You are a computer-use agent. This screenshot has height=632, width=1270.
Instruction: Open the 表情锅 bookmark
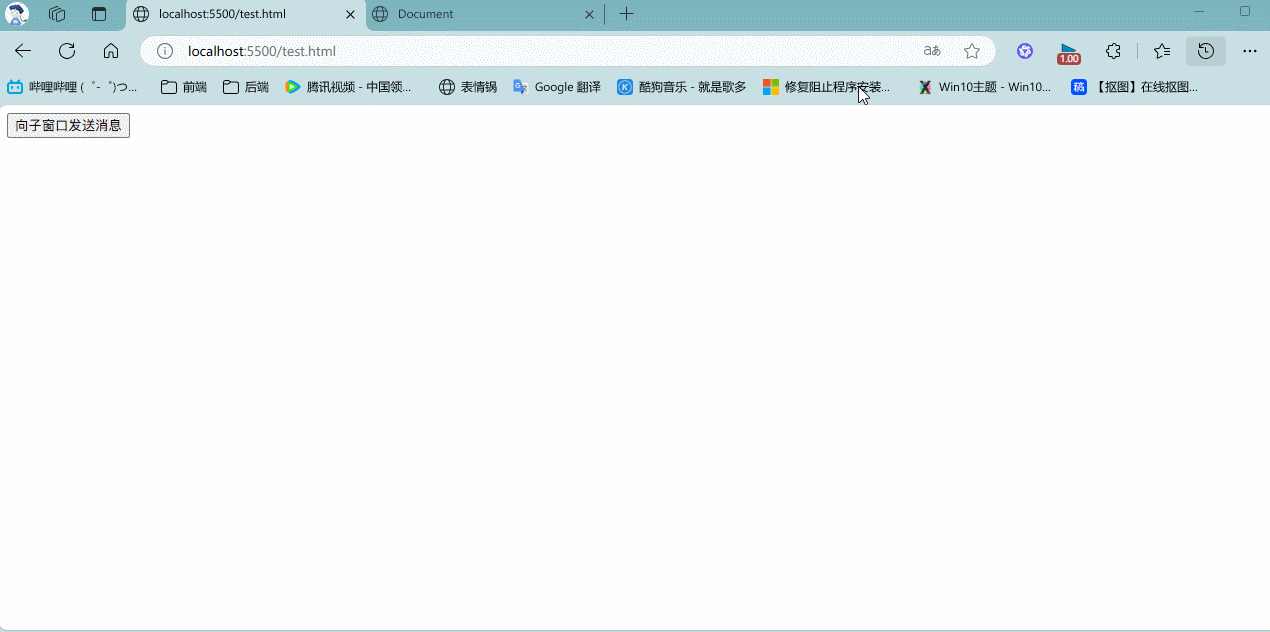tap(468, 87)
